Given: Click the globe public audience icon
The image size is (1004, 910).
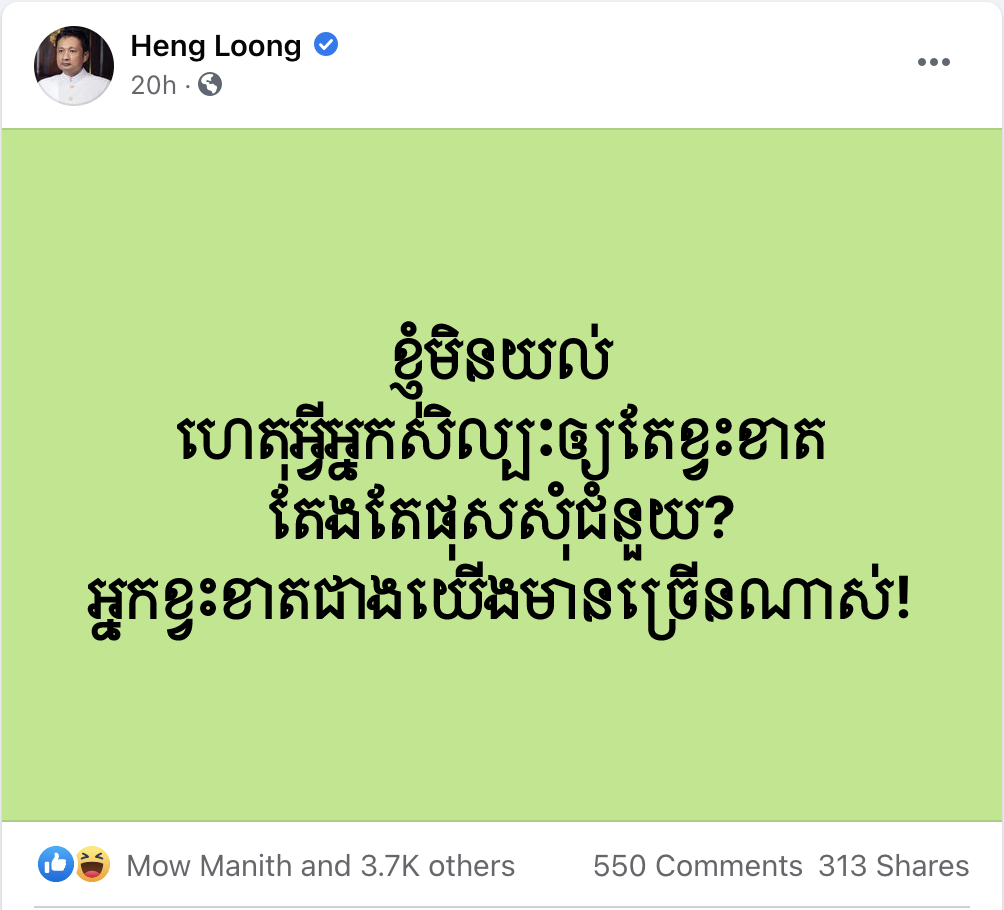Looking at the screenshot, I should (x=210, y=85).
